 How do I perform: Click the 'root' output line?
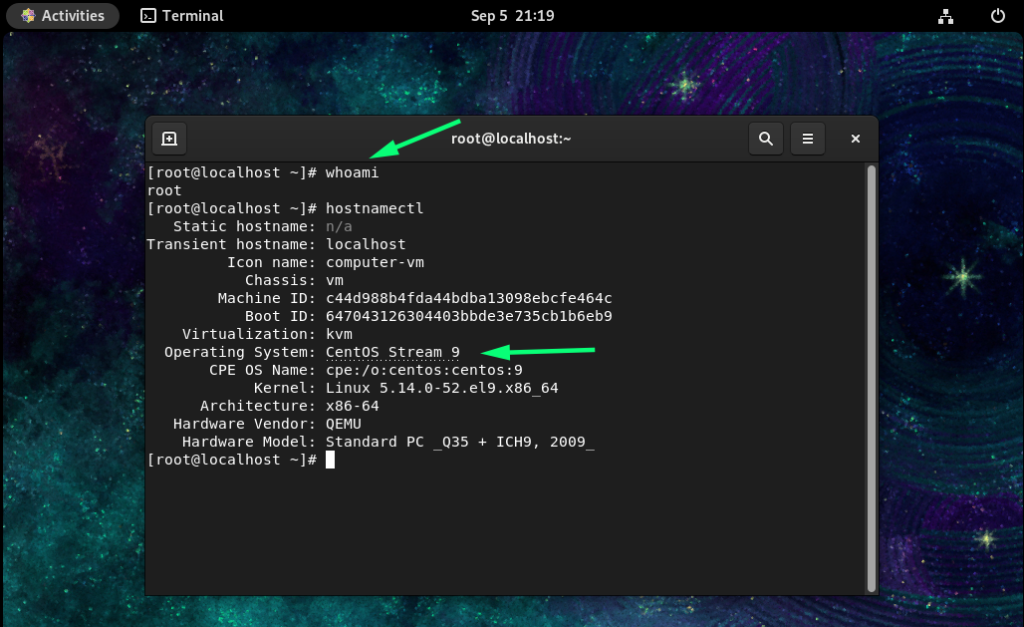point(164,191)
